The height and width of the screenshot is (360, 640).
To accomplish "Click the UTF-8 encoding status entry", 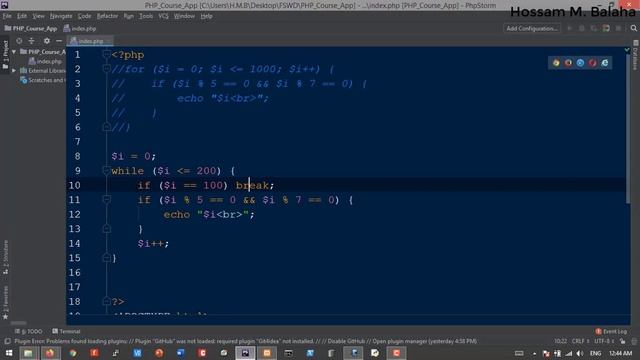I will pos(604,341).
